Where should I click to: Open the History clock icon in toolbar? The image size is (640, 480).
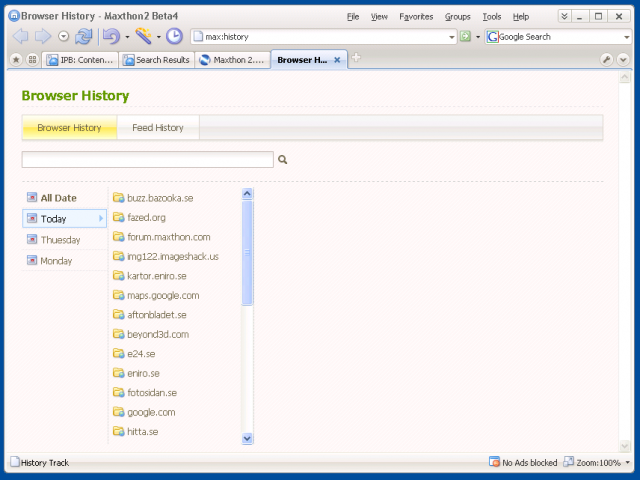point(174,37)
